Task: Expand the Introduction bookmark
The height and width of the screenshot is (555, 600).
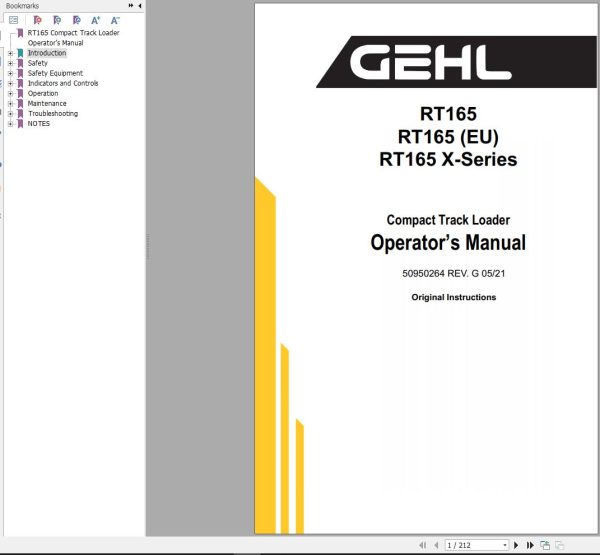Action: tap(10, 53)
